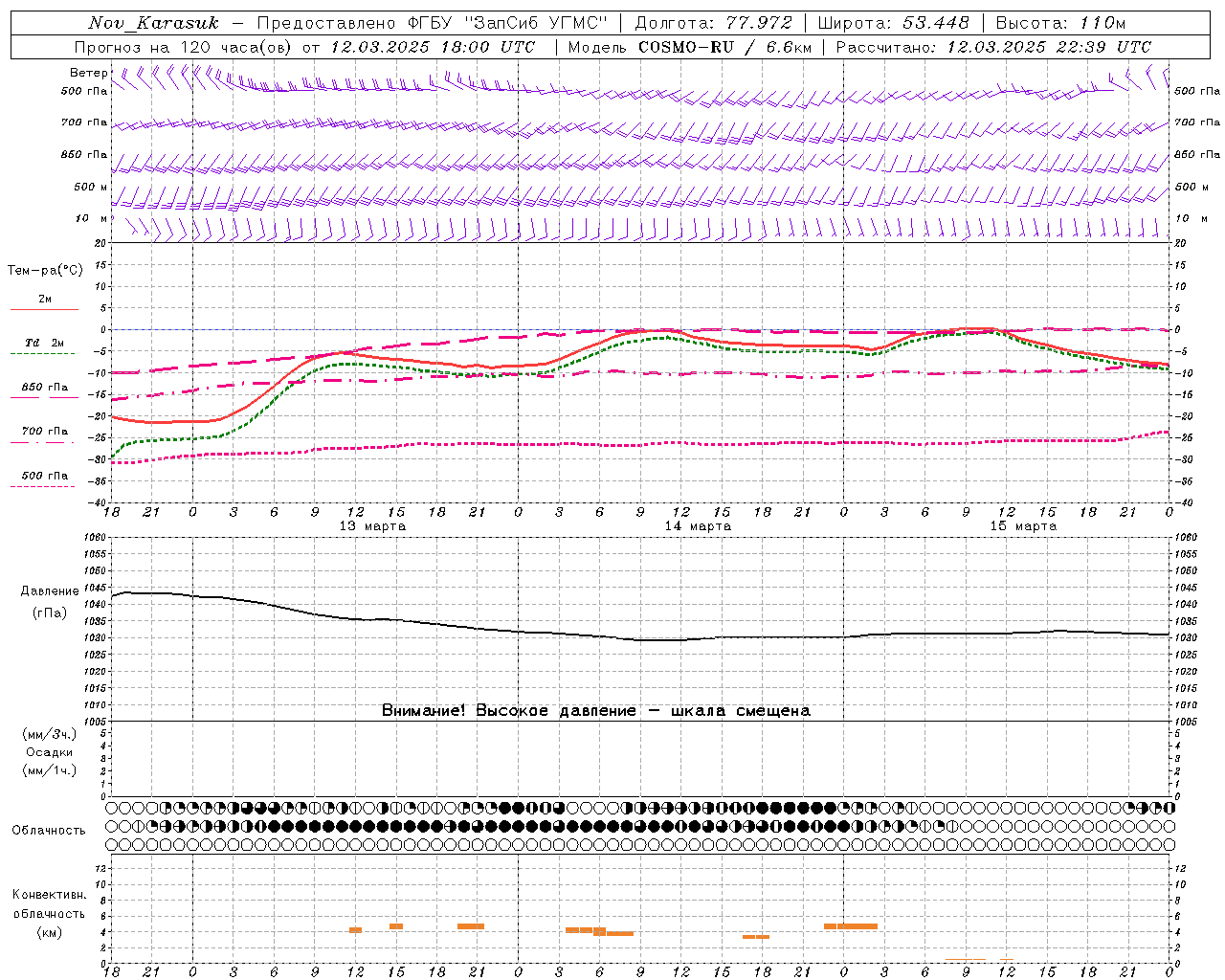The width and height of the screenshot is (1225, 980).
Task: Click the '-40' tick on the left temperature axis
Action: [x=98, y=502]
